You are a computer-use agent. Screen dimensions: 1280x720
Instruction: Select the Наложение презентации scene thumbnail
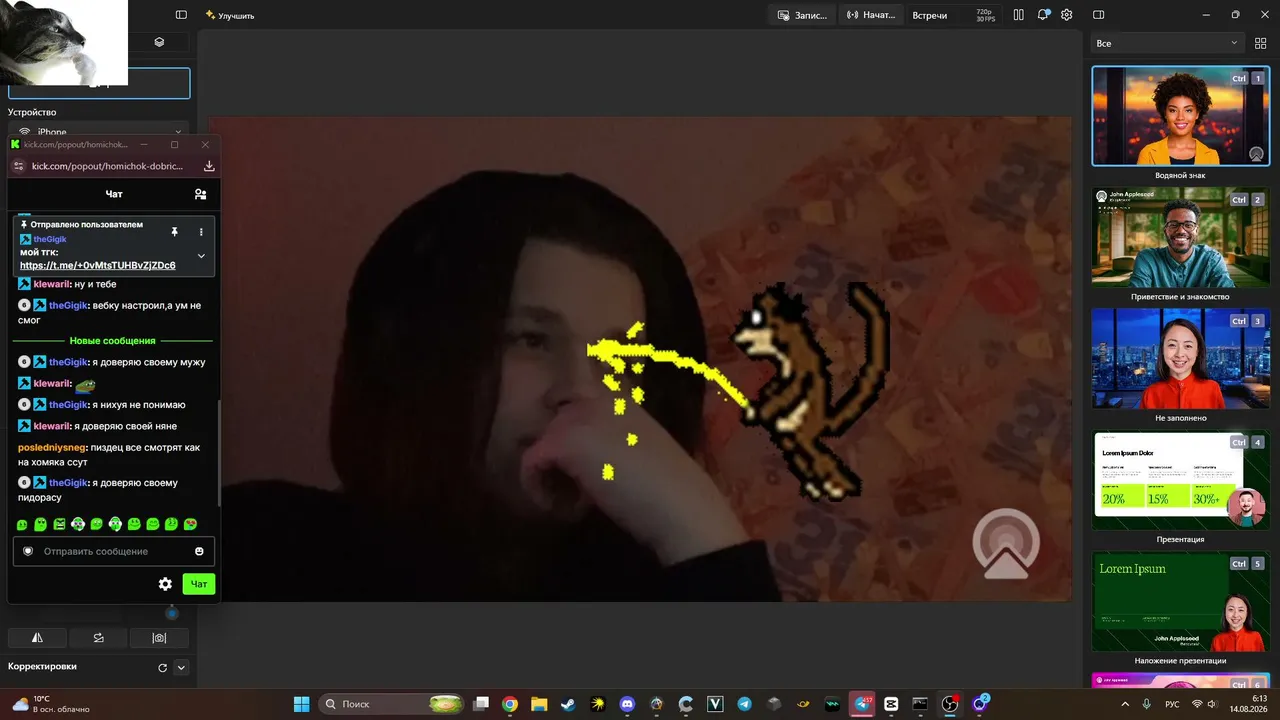coord(1180,601)
